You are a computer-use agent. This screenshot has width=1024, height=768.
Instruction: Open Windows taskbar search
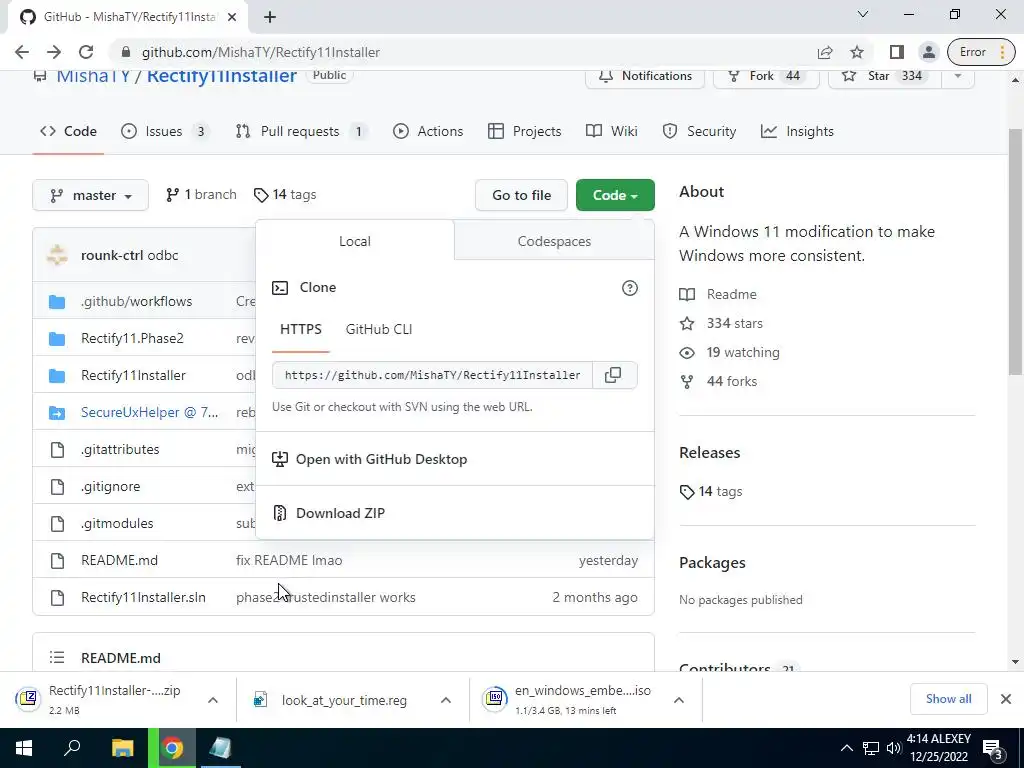click(72, 748)
